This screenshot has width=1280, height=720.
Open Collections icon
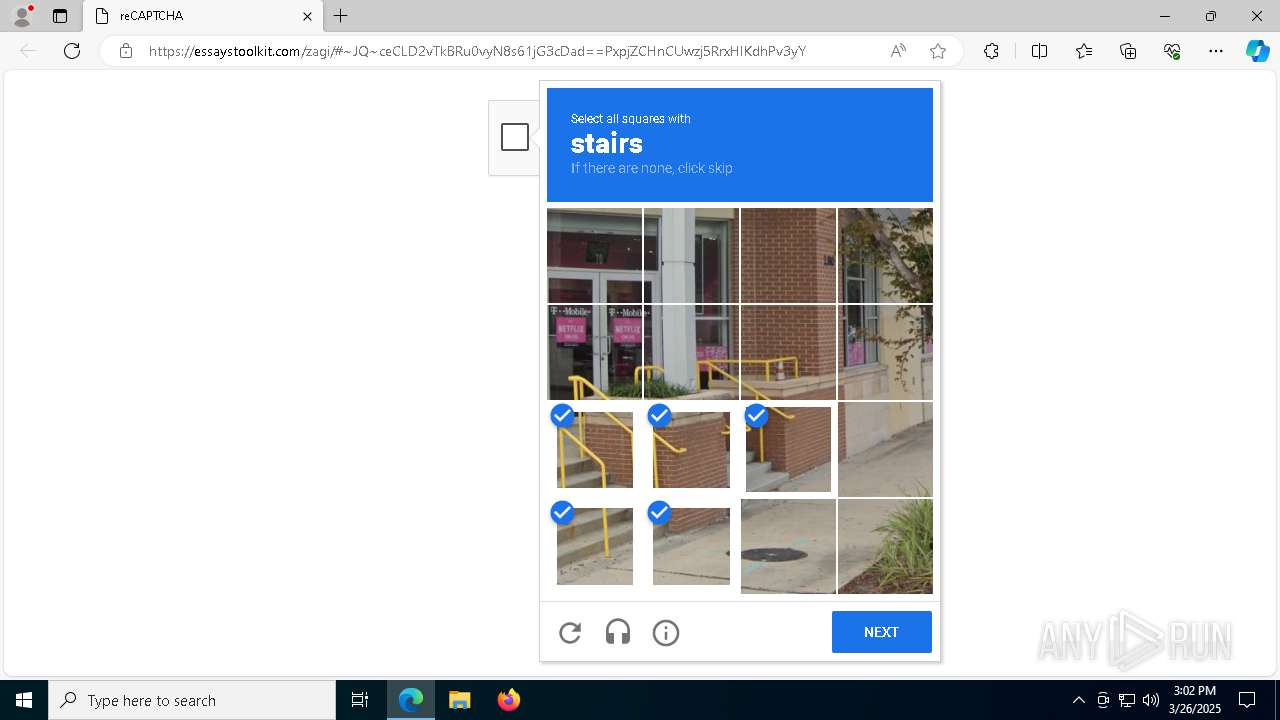click(x=1128, y=51)
